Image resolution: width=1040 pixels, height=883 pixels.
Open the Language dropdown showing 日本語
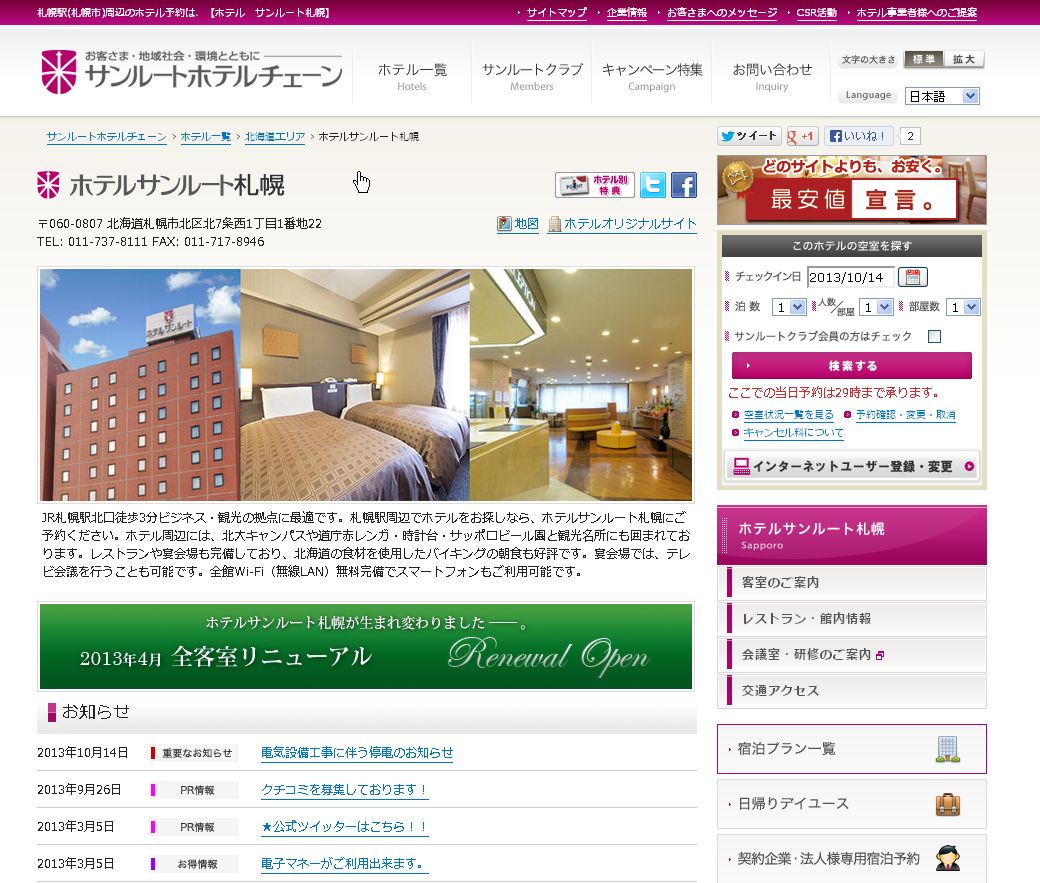click(x=942, y=96)
